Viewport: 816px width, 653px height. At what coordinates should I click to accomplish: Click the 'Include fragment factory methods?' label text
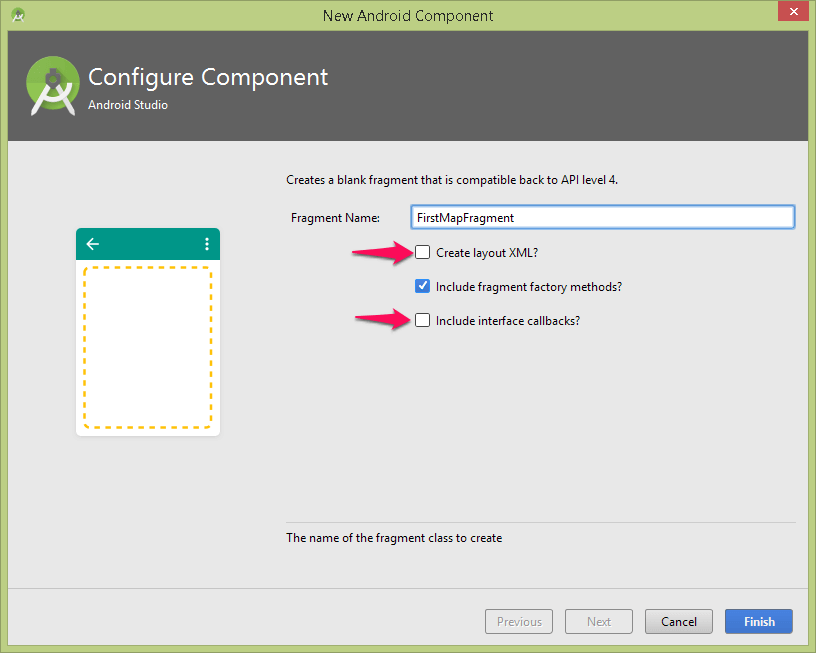point(529,287)
